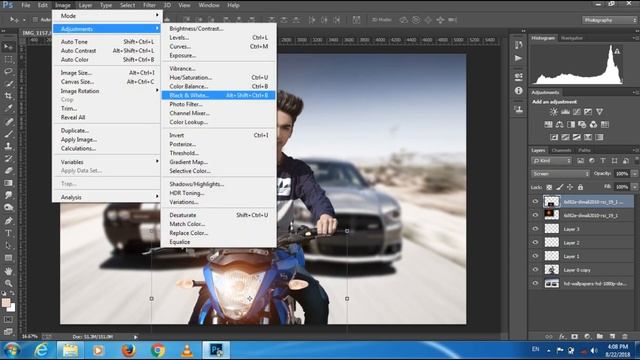Hide the hd-wallpapers layer visibility eye
This screenshot has height=360, width=640.
(535, 283)
